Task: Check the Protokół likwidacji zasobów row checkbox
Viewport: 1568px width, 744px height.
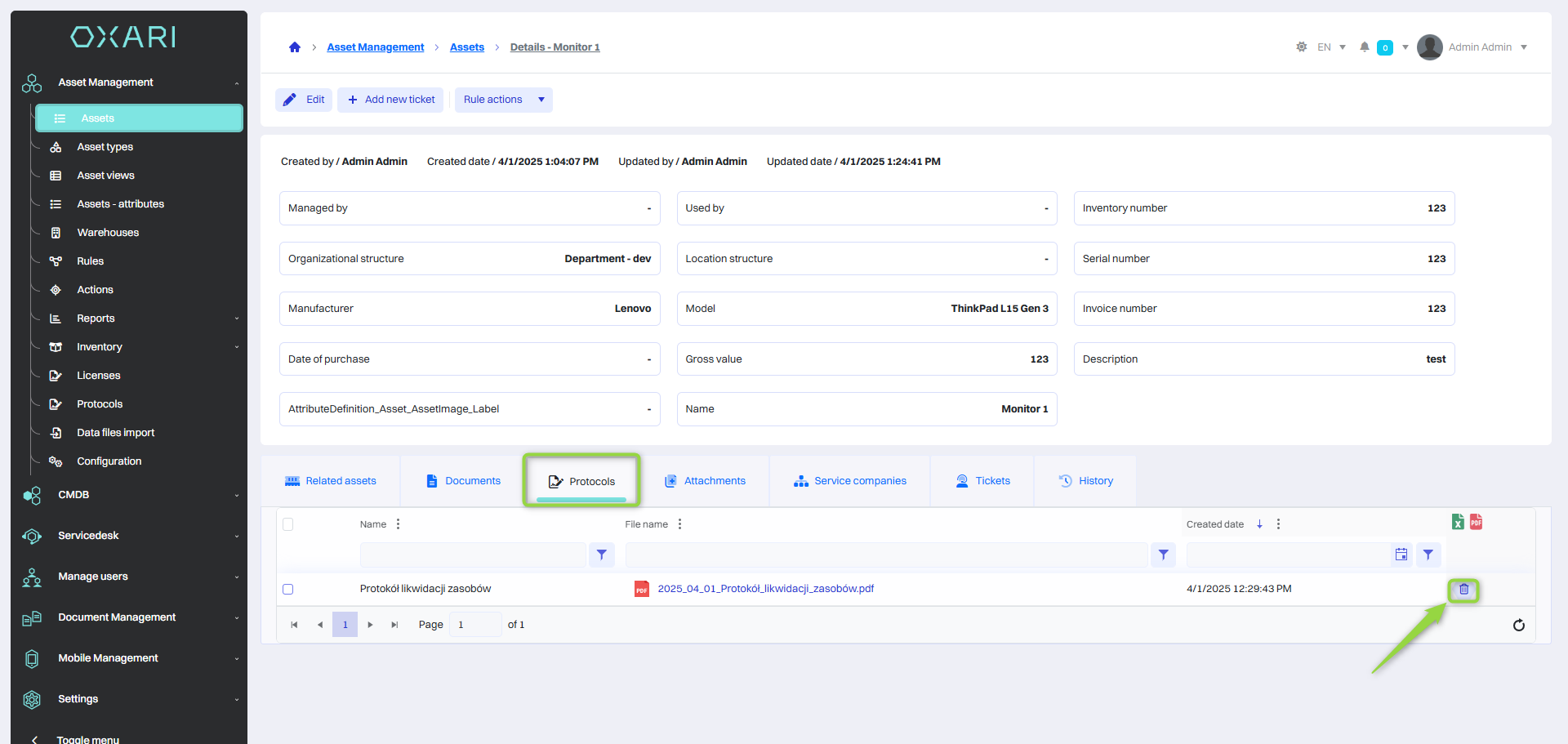Action: click(x=287, y=590)
